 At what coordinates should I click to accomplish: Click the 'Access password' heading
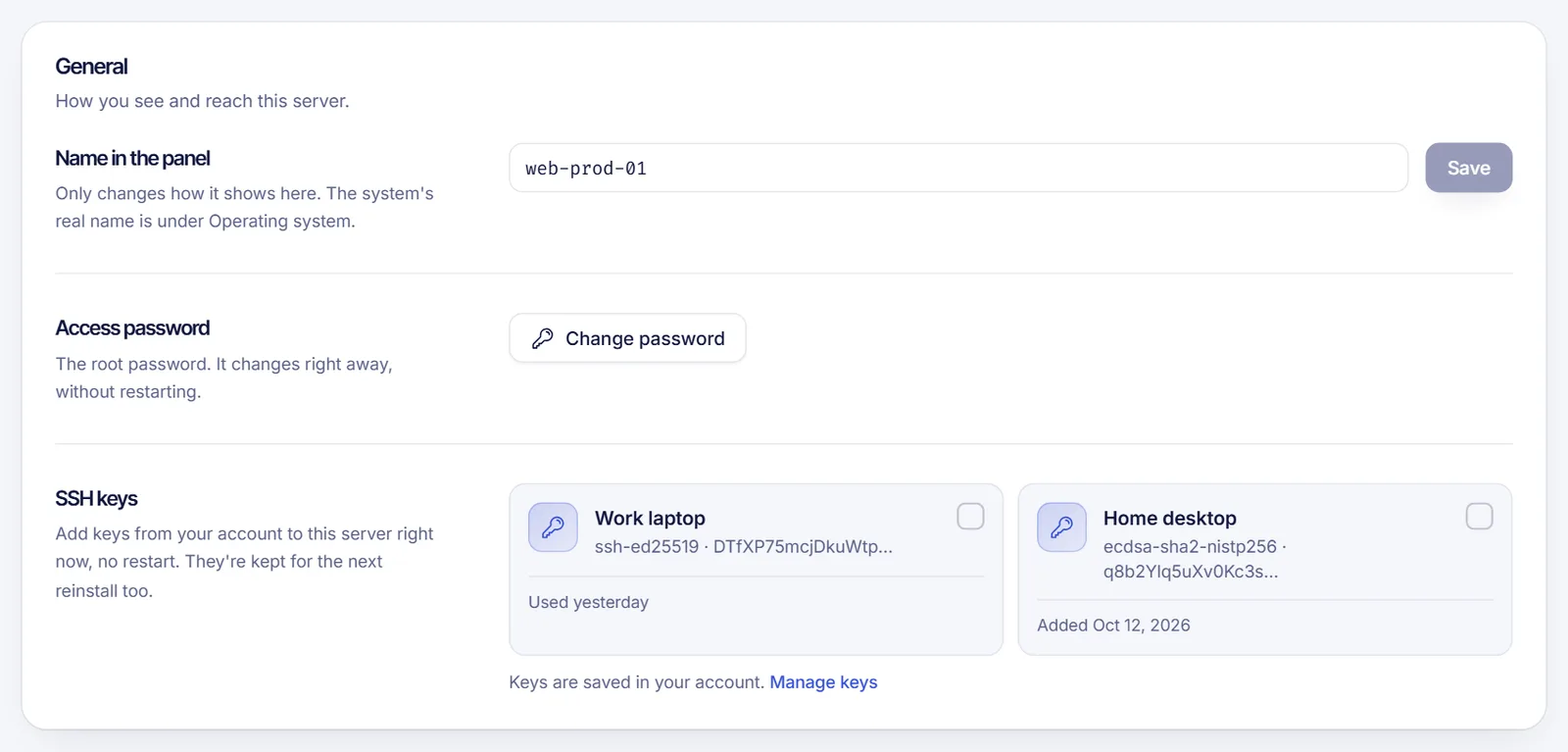132,328
